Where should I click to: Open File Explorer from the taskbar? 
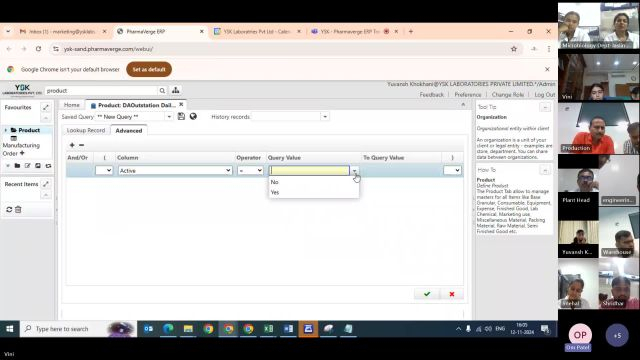(x=188, y=329)
